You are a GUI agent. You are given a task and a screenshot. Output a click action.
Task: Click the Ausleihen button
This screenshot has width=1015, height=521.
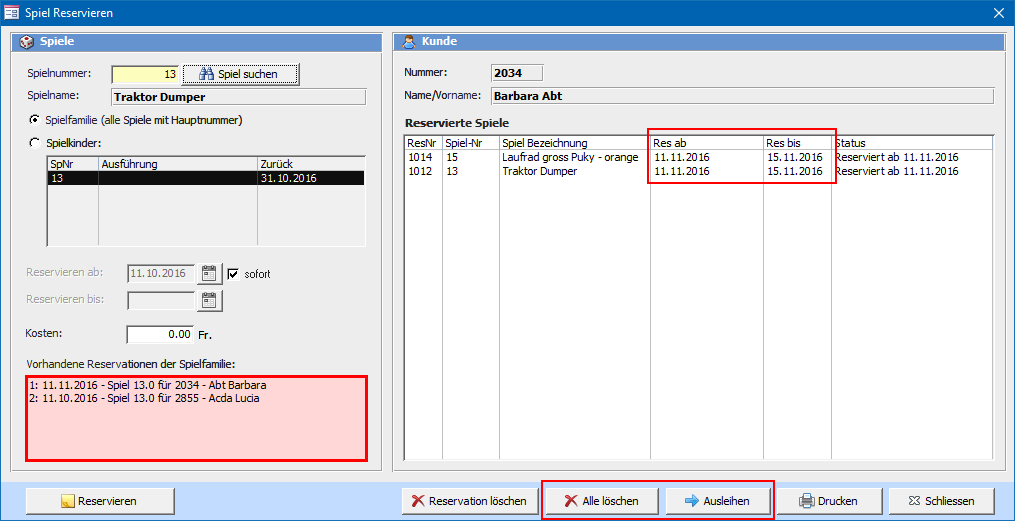[717, 501]
